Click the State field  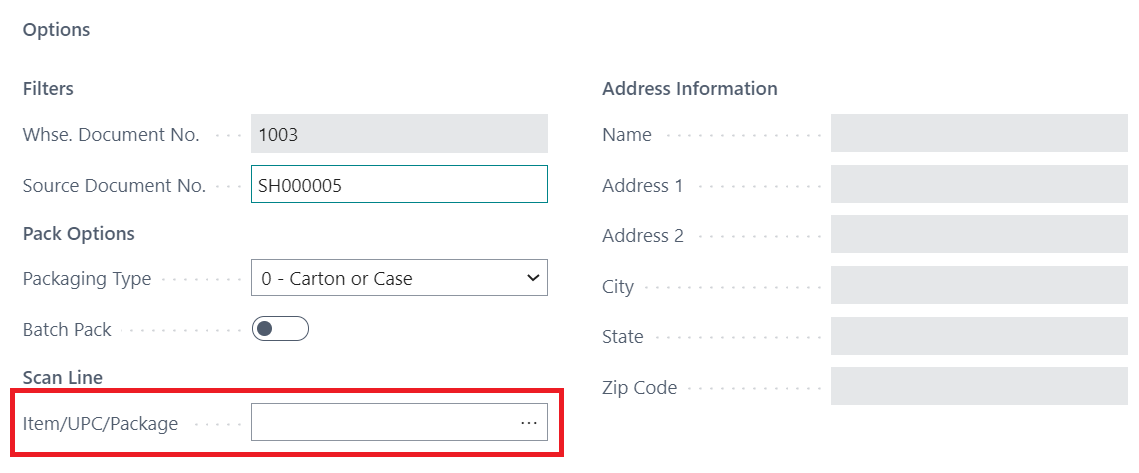(979, 337)
